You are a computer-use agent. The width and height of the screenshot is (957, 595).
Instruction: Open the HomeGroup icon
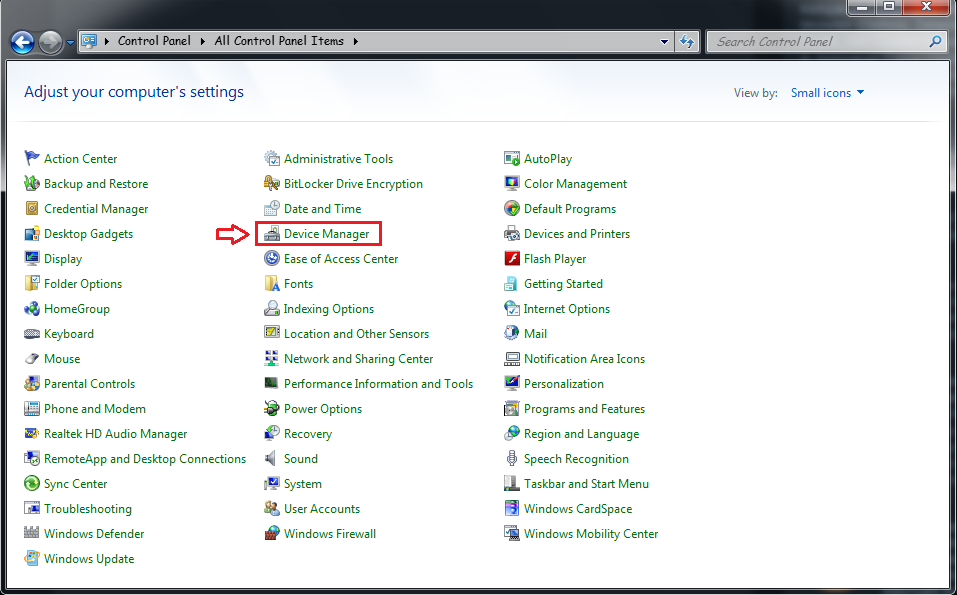click(x=32, y=309)
